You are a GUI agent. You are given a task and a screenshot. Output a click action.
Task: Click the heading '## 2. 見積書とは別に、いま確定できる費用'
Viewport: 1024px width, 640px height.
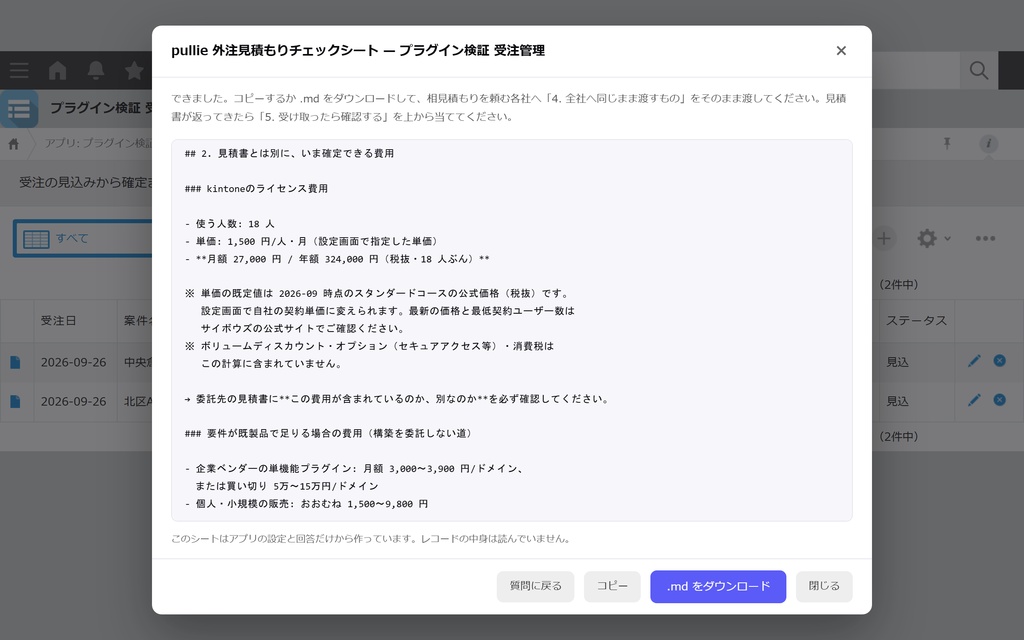pyautogui.click(x=289, y=153)
